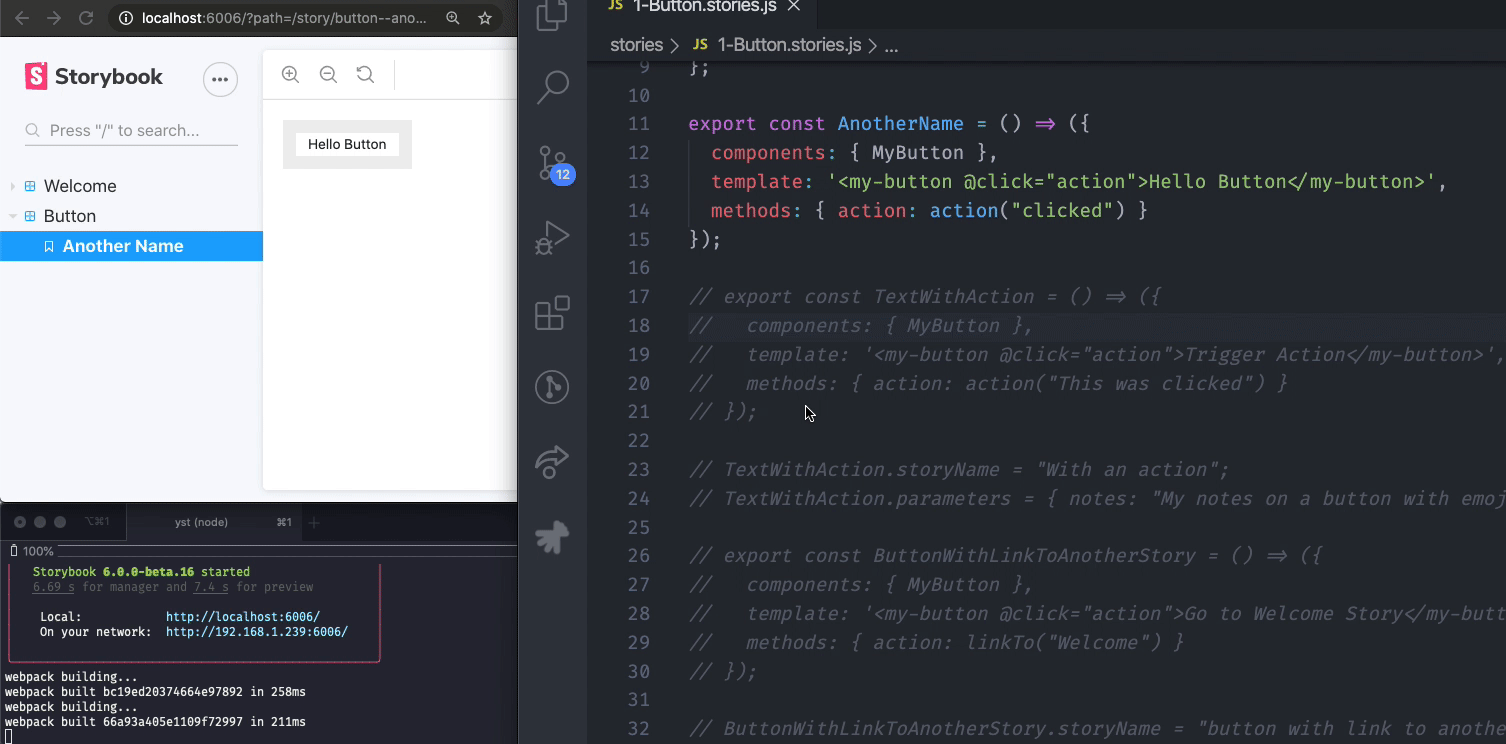This screenshot has width=1506, height=744.
Task: Click 'AnotherName' in the code
Action: coord(901,124)
